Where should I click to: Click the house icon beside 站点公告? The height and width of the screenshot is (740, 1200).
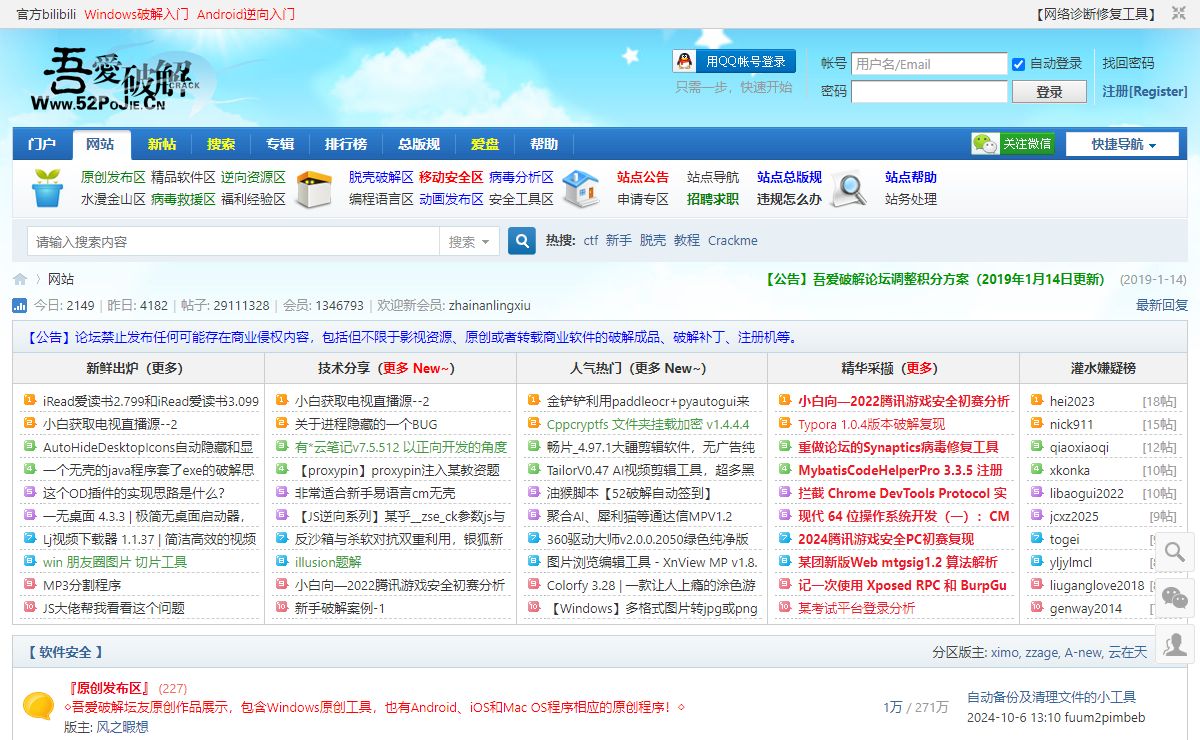coord(580,188)
